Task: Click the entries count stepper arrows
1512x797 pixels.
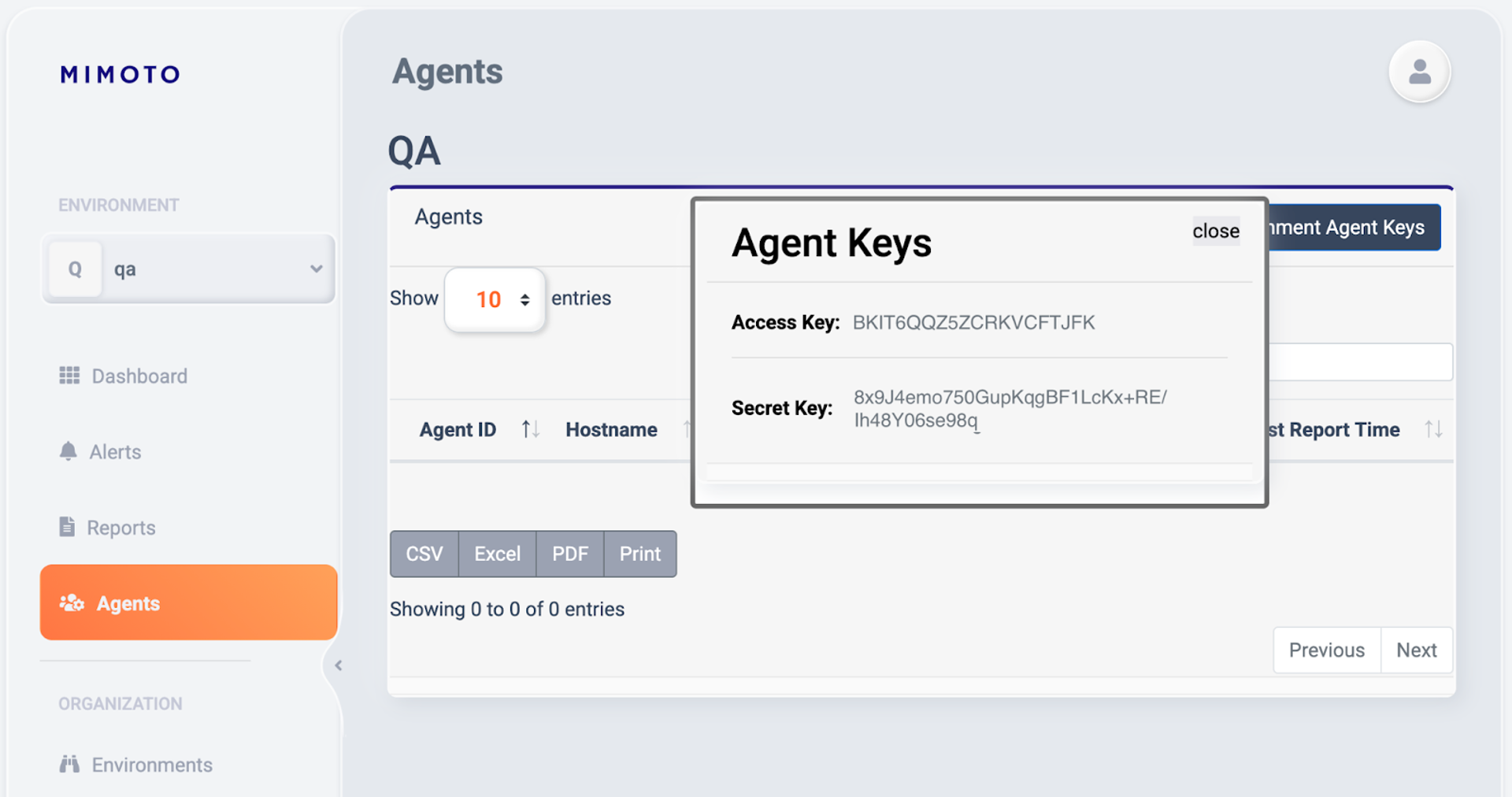Action: [523, 299]
